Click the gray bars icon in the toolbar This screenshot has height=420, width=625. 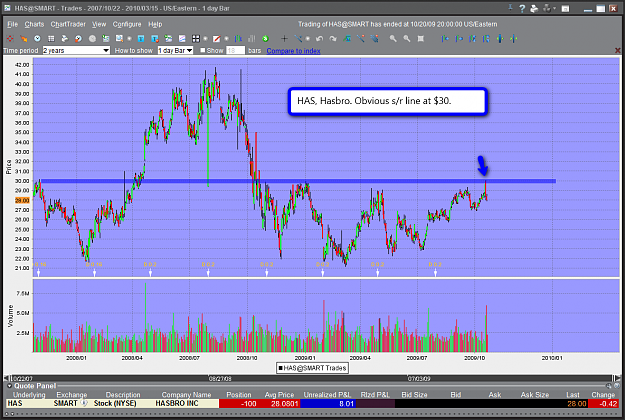click(252, 39)
